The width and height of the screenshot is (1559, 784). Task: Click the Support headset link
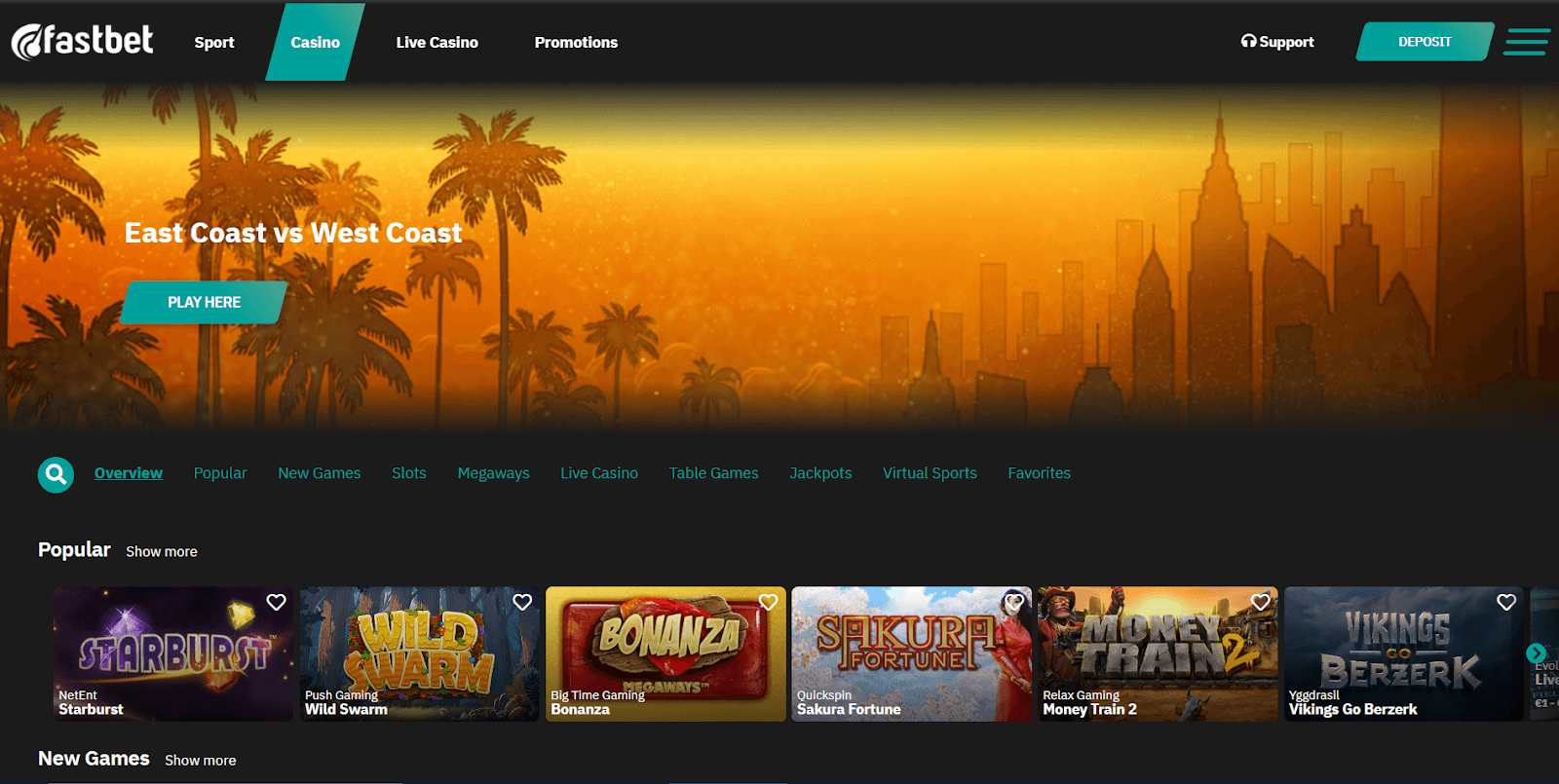(x=1276, y=42)
